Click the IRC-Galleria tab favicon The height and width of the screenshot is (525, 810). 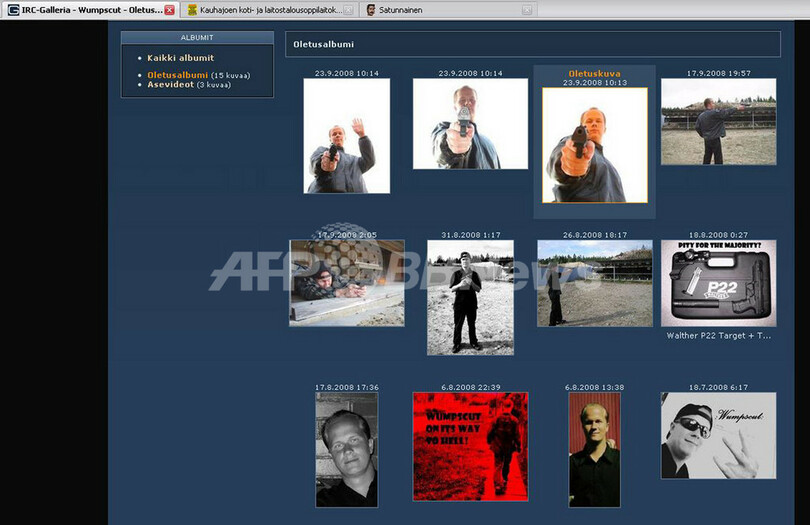[12, 9]
